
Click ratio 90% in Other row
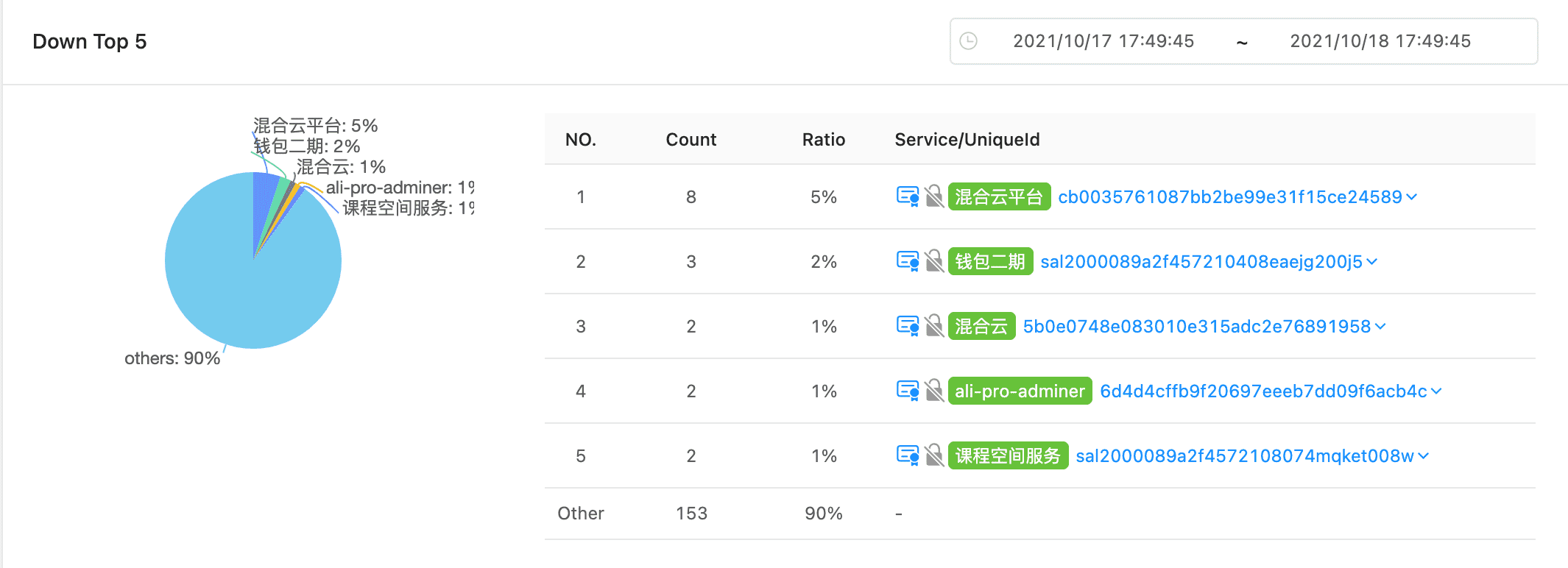coord(824,514)
